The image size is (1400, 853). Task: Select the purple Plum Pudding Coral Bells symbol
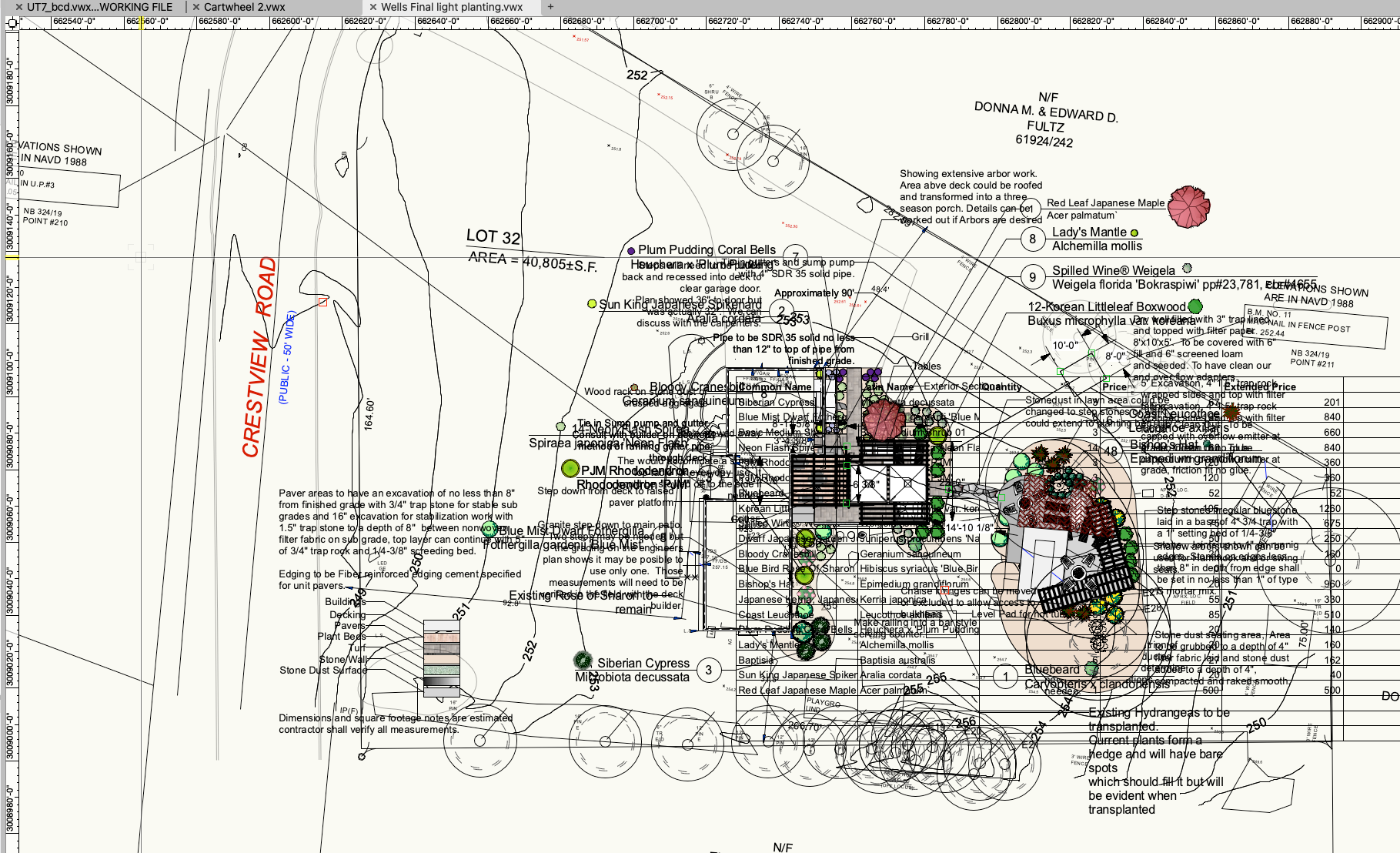pyautogui.click(x=631, y=250)
